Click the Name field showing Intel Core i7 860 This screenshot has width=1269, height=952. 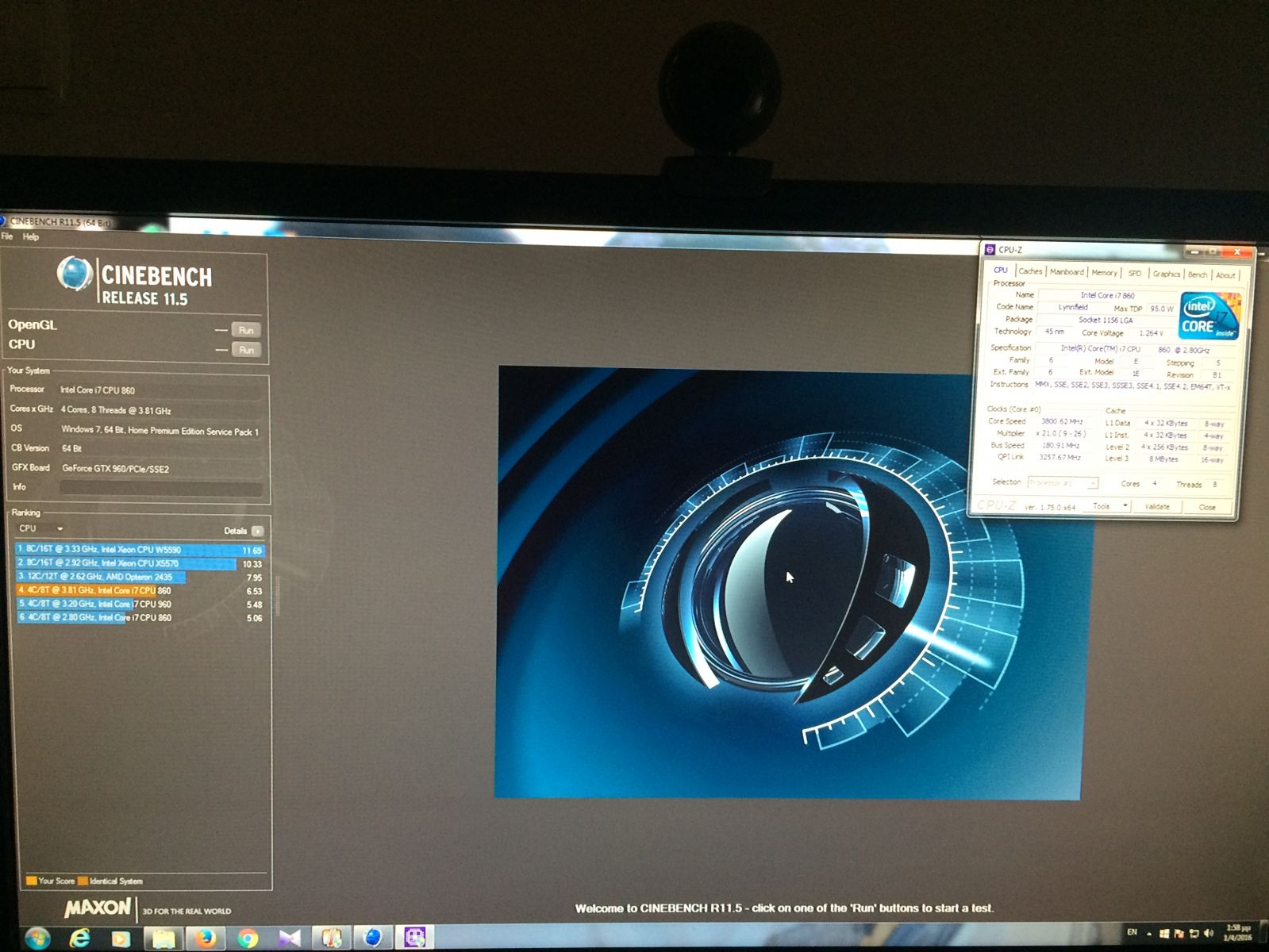(x=1107, y=295)
